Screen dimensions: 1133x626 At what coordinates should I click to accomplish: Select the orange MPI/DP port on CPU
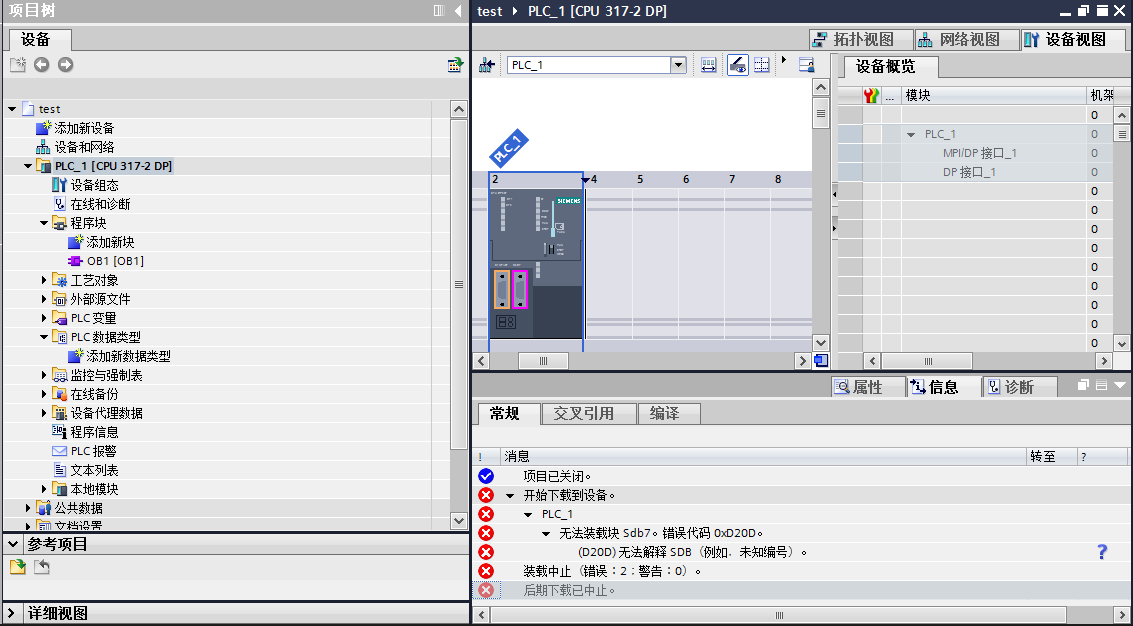point(501,289)
